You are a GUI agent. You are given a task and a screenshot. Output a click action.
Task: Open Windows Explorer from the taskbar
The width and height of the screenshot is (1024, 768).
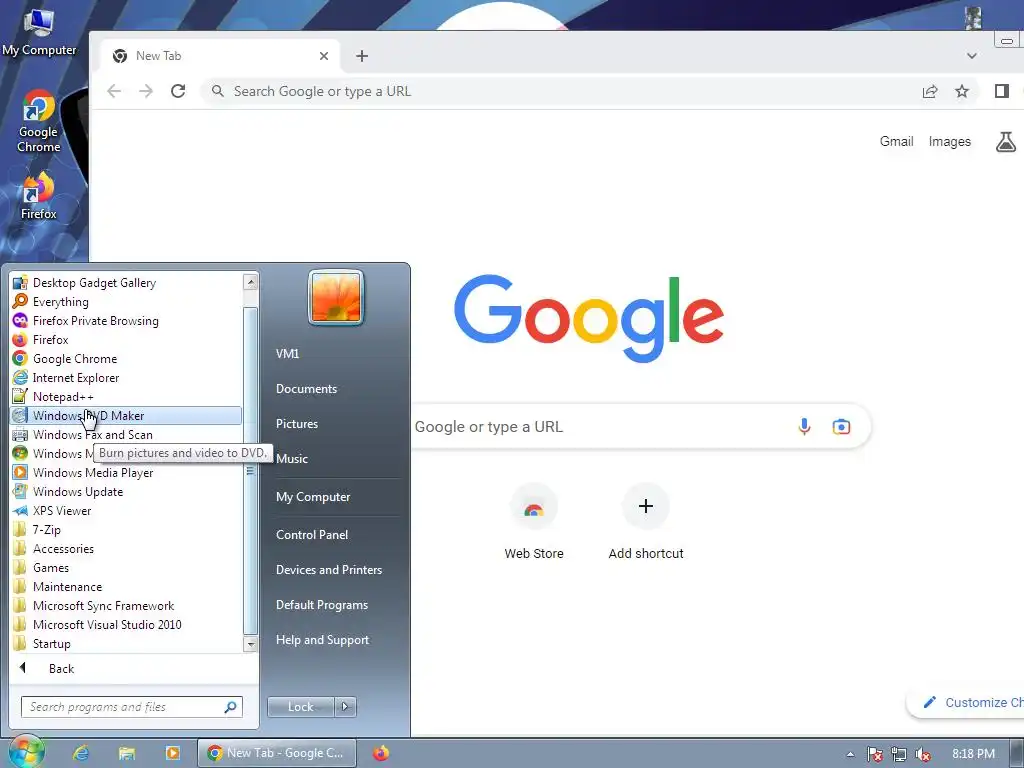coord(127,753)
